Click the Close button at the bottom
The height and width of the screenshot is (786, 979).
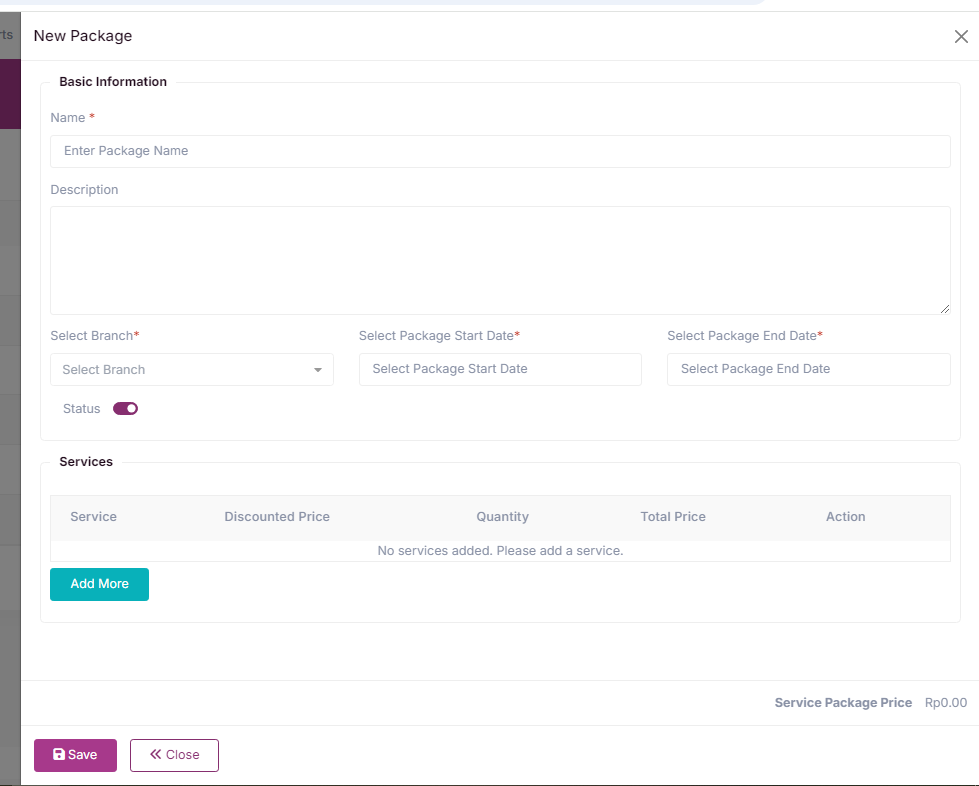coord(174,755)
